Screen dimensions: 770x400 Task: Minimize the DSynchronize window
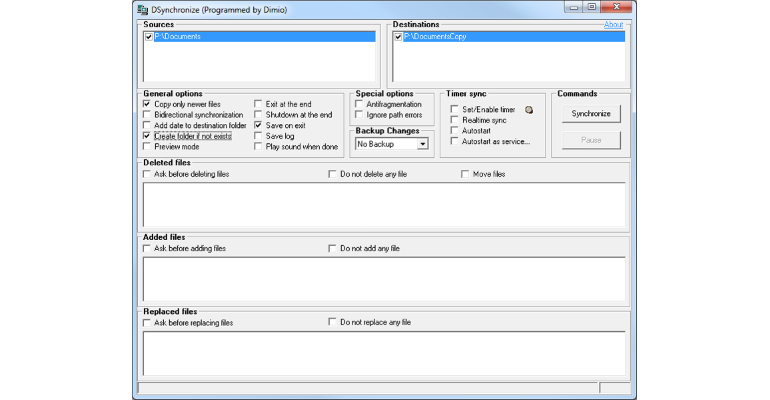pos(574,7)
